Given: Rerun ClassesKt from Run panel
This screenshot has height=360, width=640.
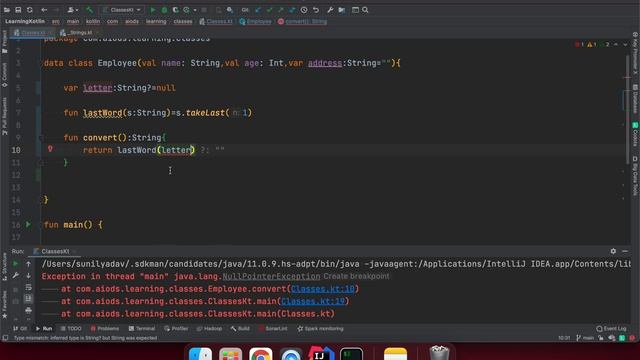Looking at the screenshot, I should point(16,264).
